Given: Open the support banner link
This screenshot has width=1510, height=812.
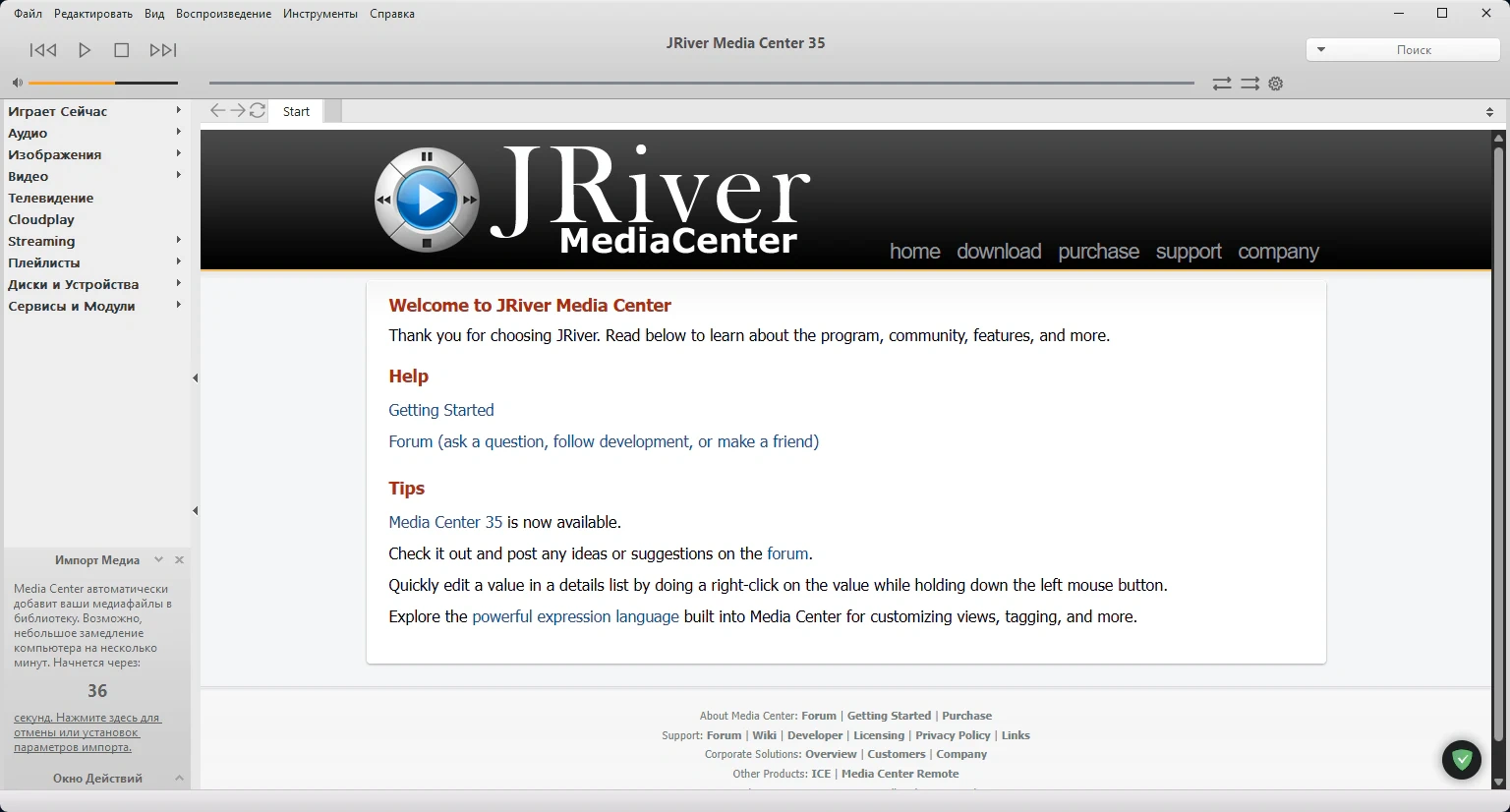Looking at the screenshot, I should pos(1189,252).
